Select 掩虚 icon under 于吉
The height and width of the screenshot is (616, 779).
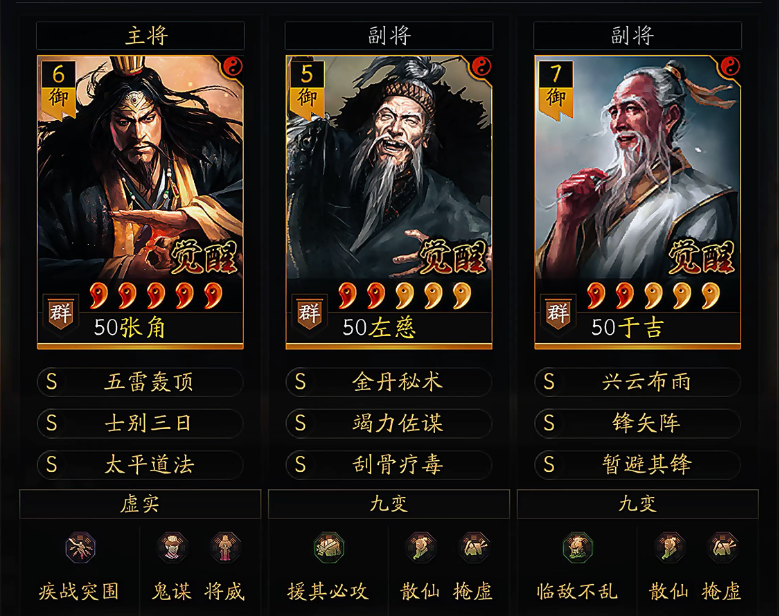tap(722, 547)
